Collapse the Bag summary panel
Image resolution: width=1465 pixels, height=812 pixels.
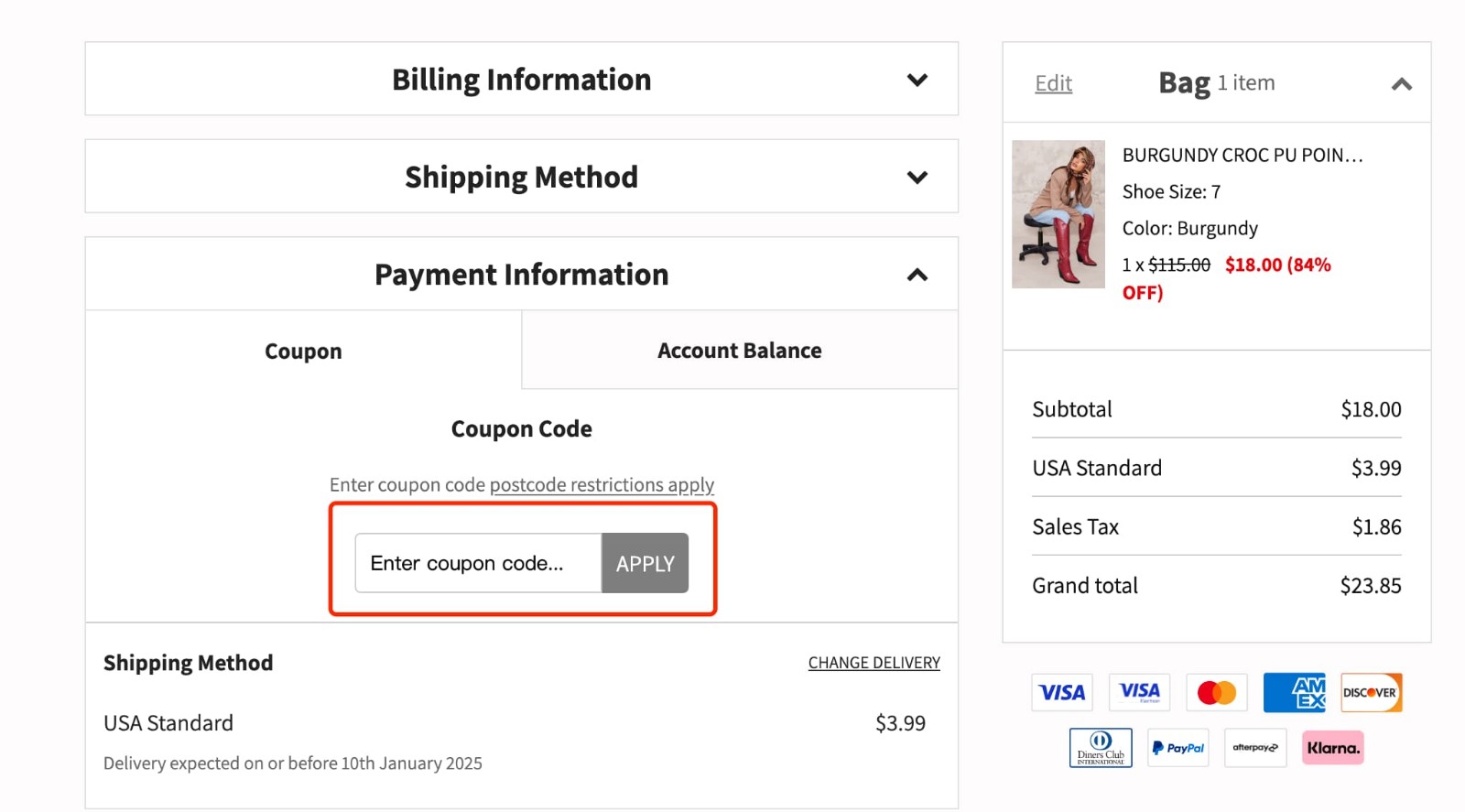coord(1403,84)
